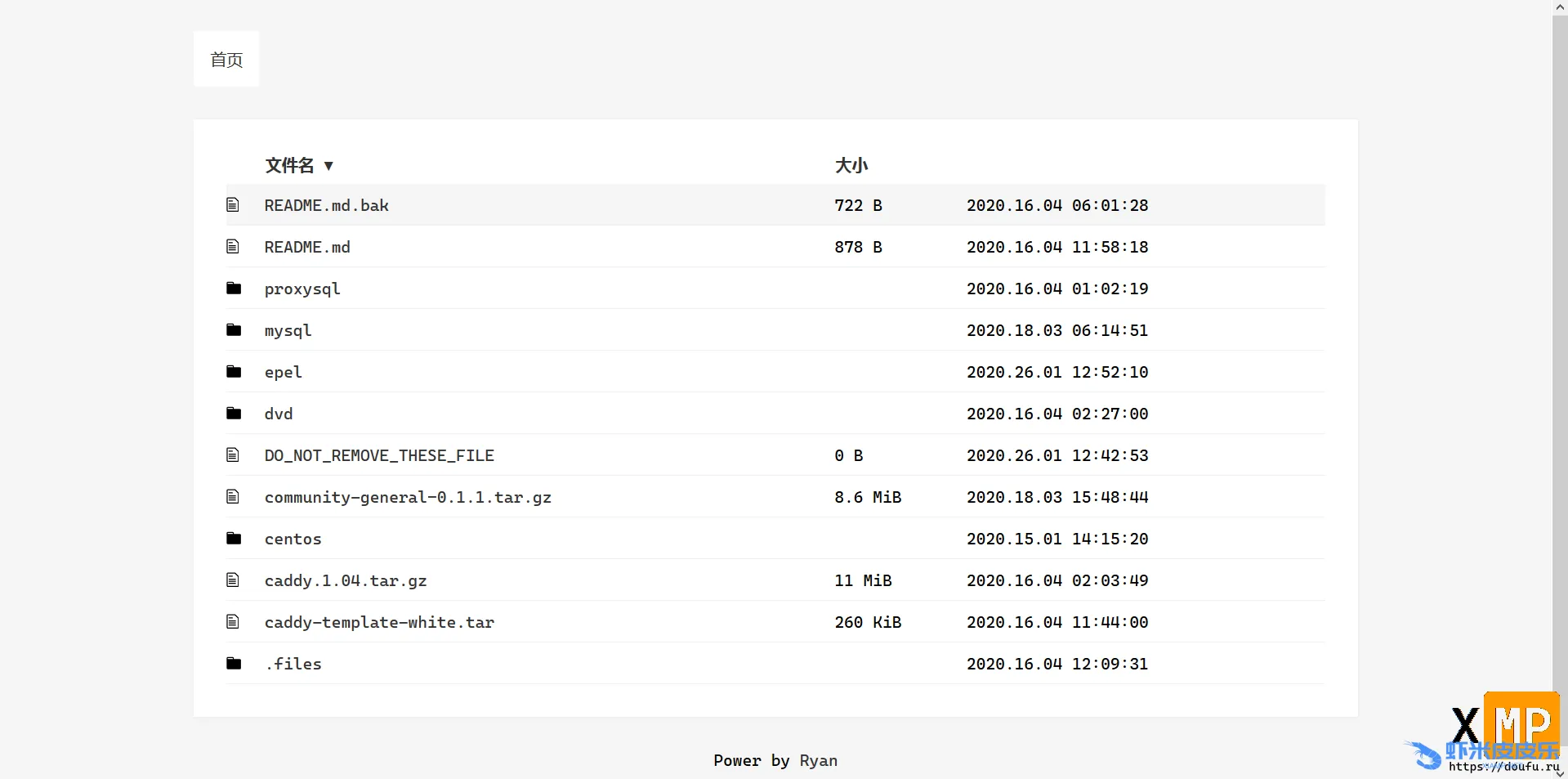This screenshot has height=779, width=1568.
Task: Click the file icon for caddy-template-white.tar
Action: point(233,621)
